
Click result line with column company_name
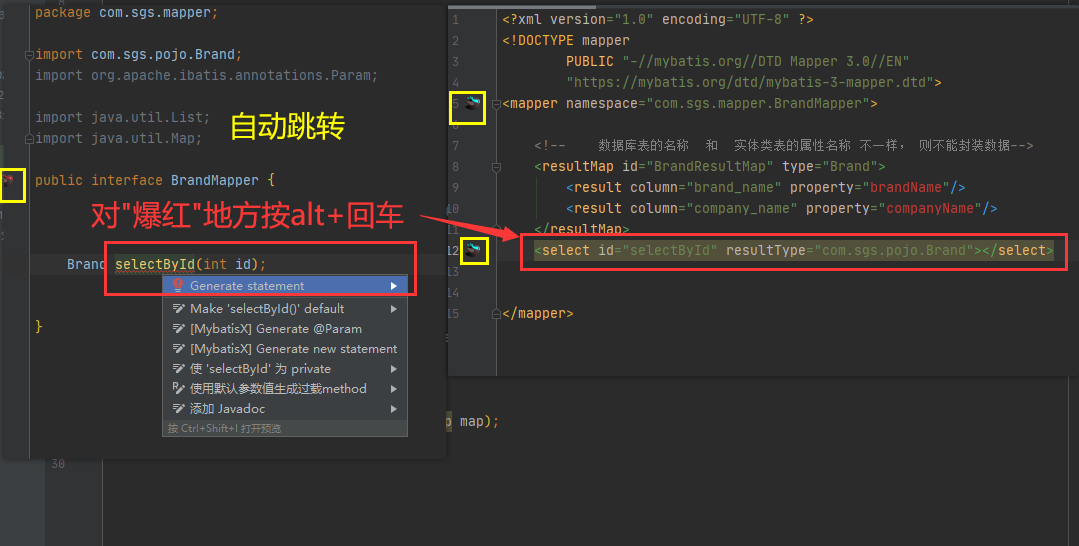(781, 208)
